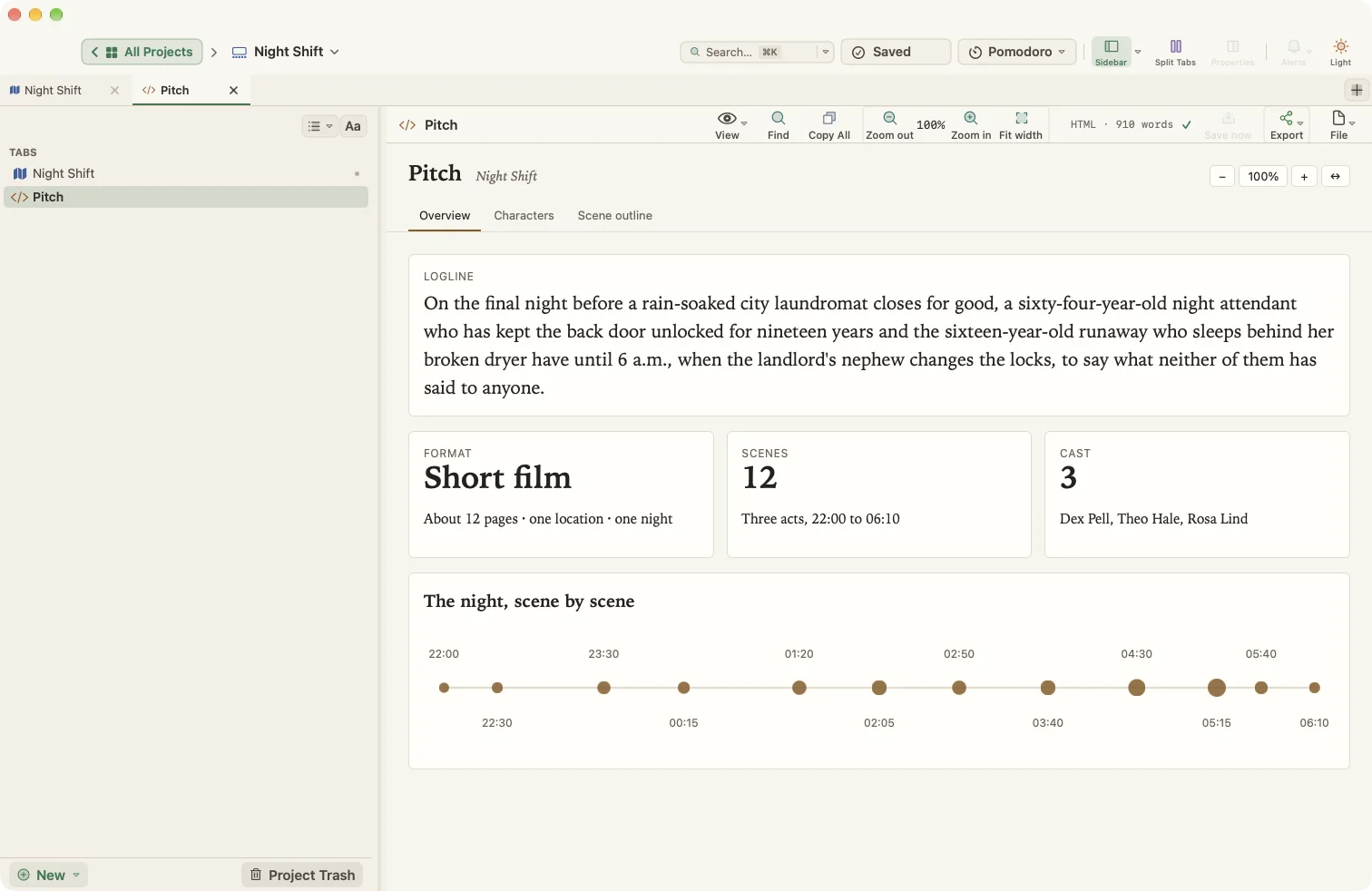Click the 02:05 timeline dot
Screen dimensions: 1372x891
pos(878,688)
